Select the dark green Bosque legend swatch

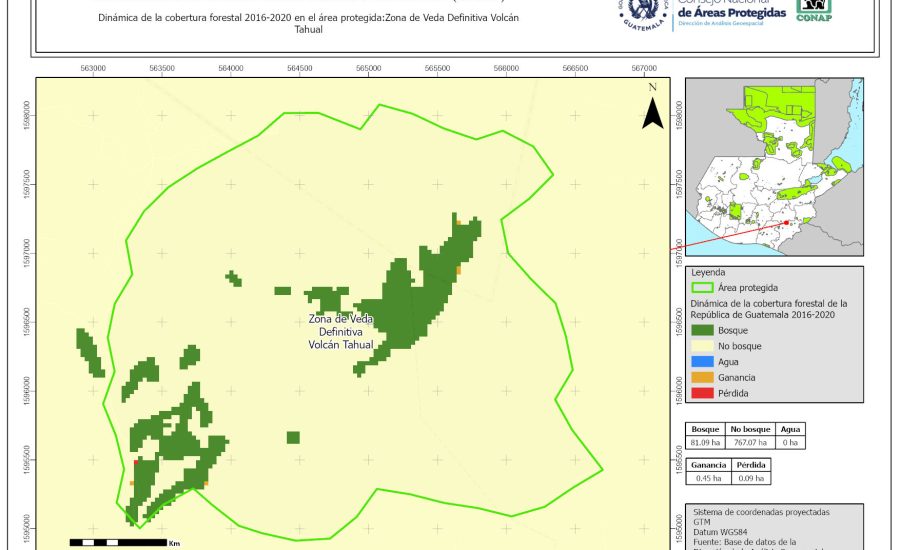click(703, 329)
